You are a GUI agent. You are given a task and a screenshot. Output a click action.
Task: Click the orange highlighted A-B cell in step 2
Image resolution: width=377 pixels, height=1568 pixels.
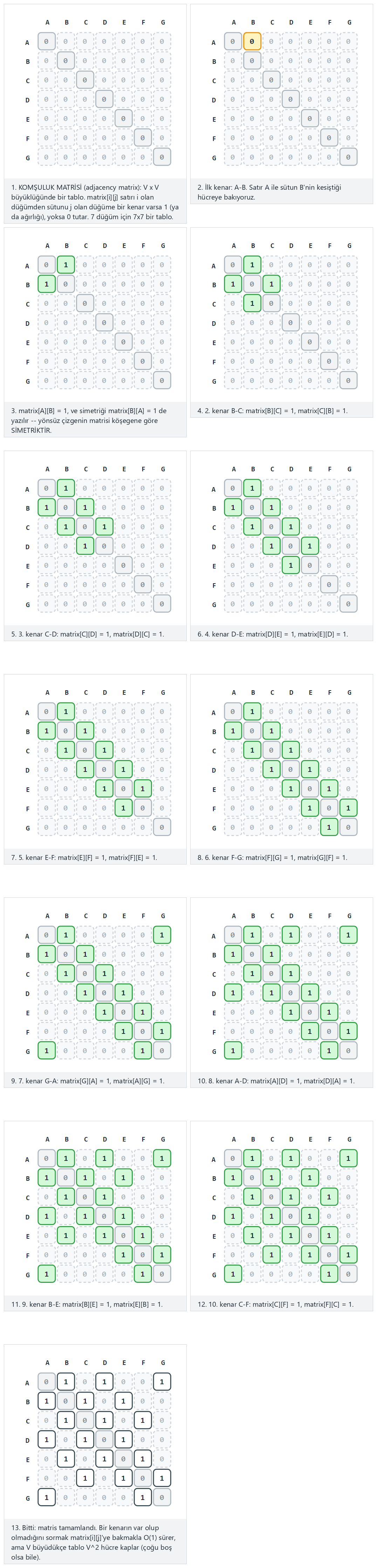point(252,41)
